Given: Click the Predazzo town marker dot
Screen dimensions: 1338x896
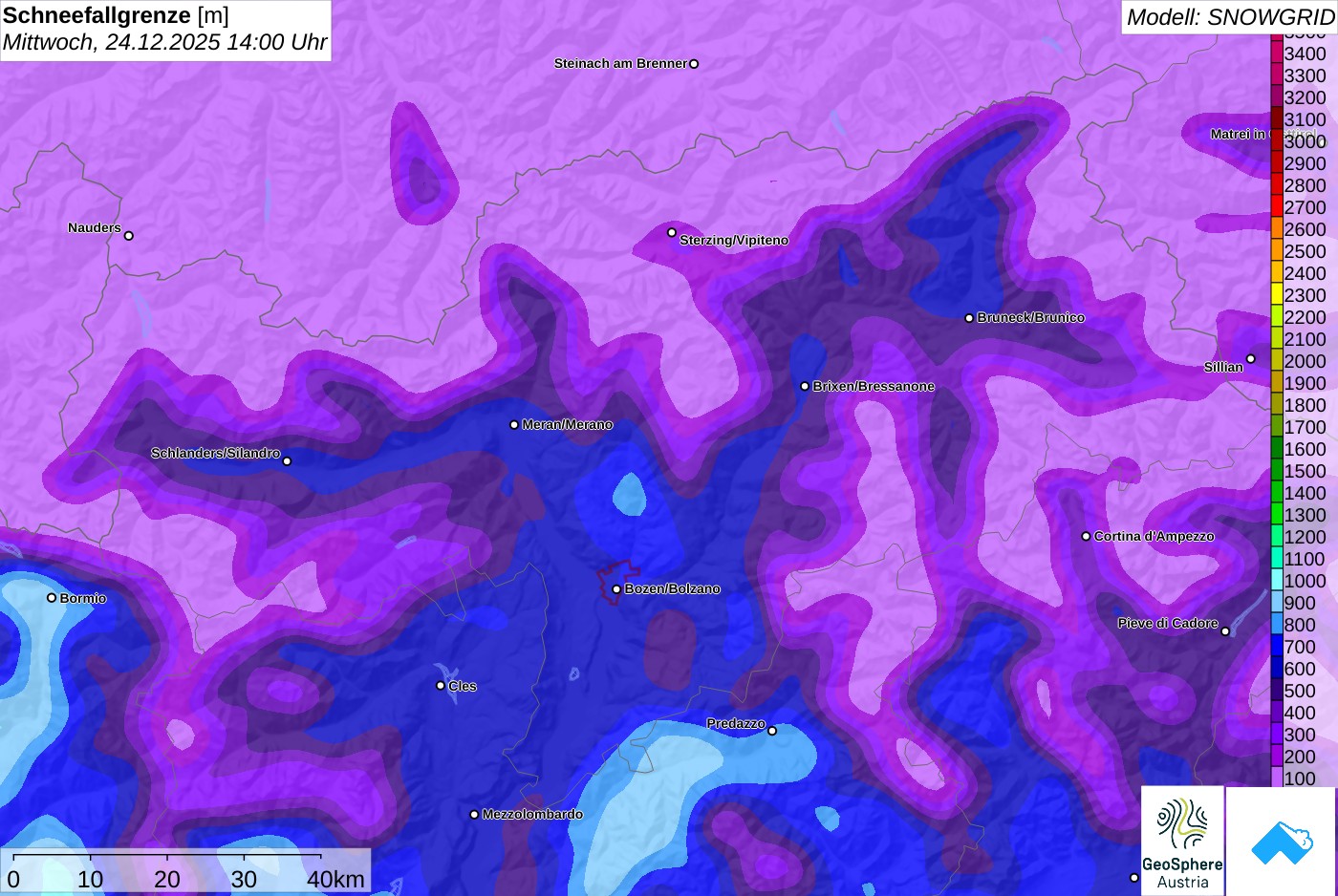Looking at the screenshot, I should click(x=772, y=731).
